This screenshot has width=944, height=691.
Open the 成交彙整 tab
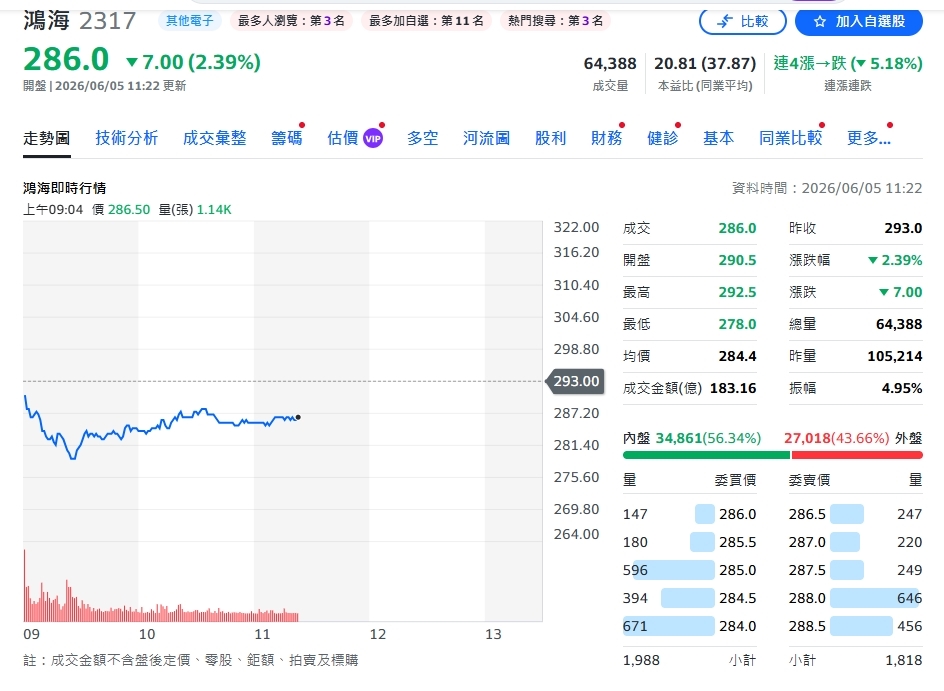point(214,138)
